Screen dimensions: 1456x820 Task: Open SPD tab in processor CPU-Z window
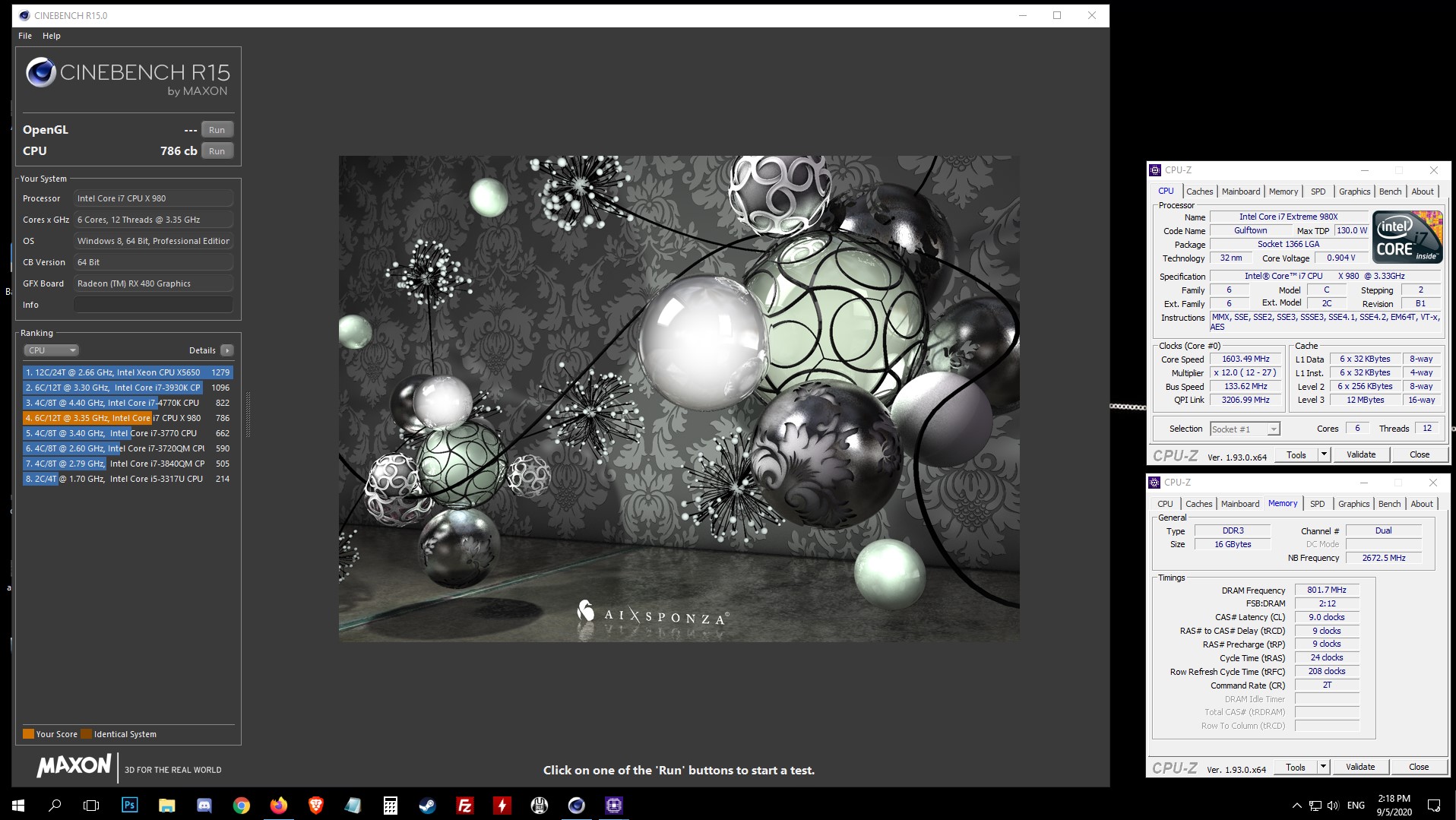click(1318, 192)
